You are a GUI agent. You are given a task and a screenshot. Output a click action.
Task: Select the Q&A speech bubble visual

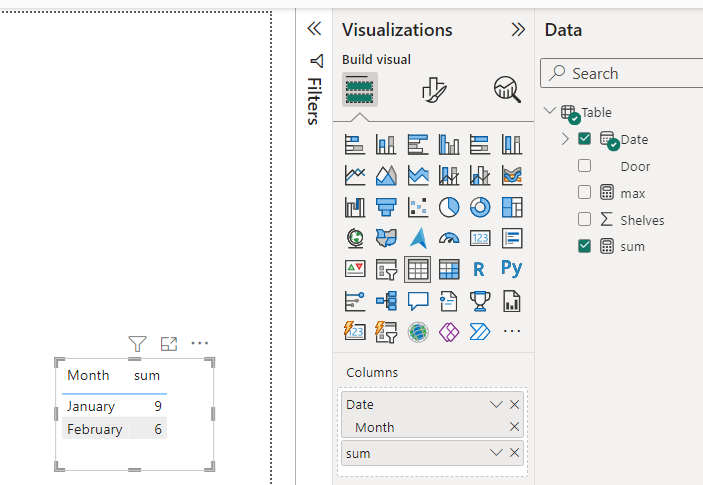[418, 301]
